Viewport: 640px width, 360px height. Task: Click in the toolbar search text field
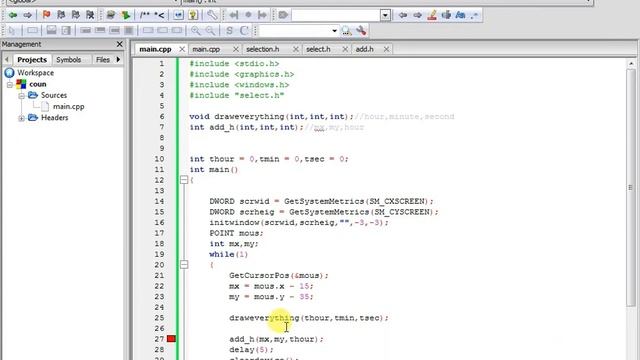tap(336, 16)
